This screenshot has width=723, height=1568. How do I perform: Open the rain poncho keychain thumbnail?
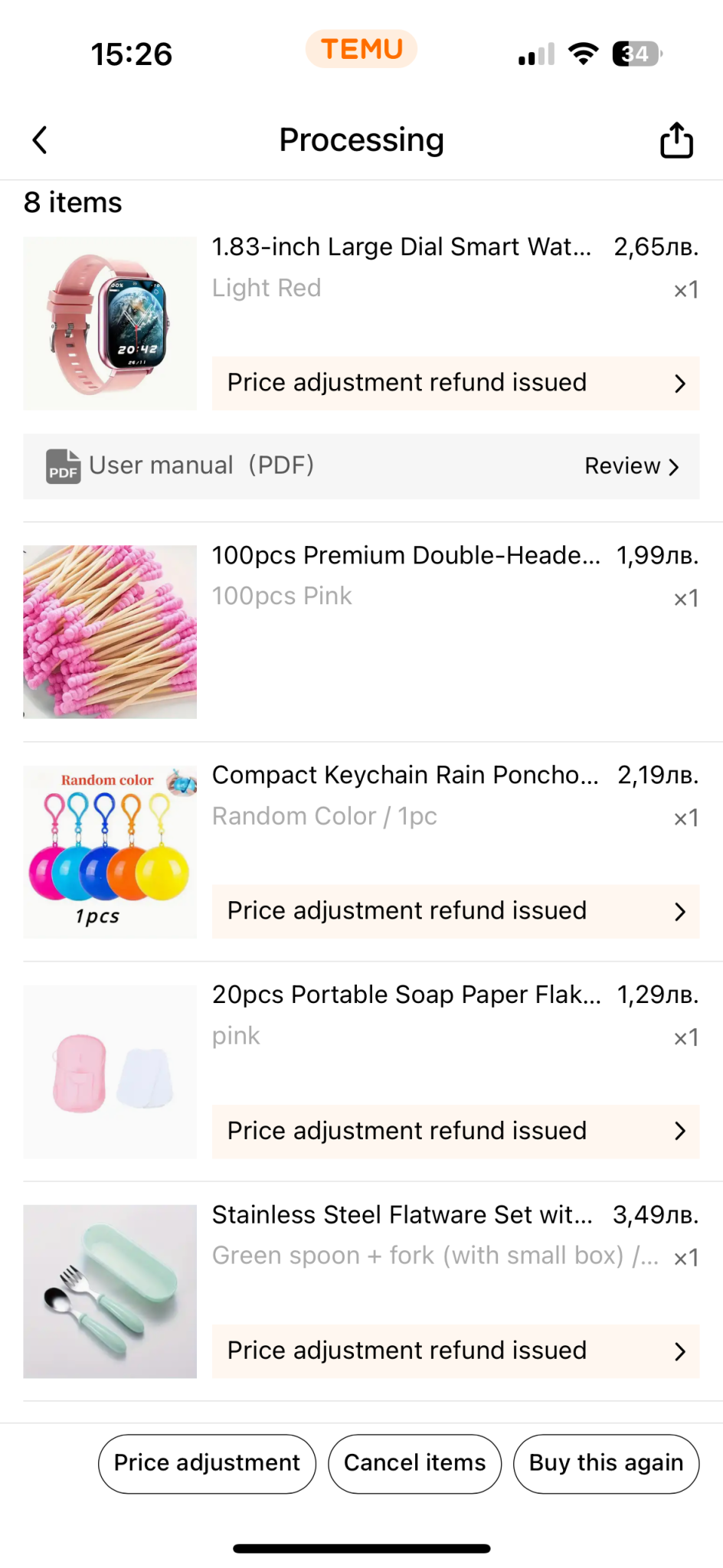tap(110, 851)
